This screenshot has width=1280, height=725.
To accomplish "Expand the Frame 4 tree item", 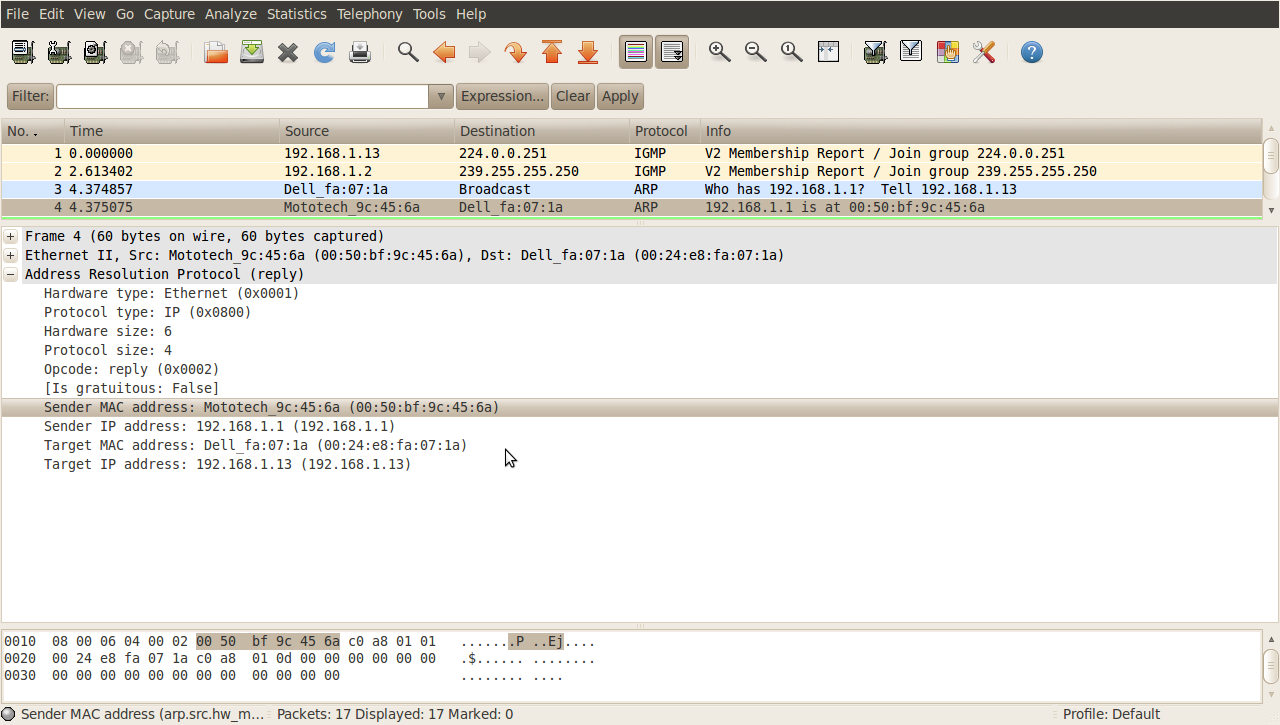I will pos(10,236).
